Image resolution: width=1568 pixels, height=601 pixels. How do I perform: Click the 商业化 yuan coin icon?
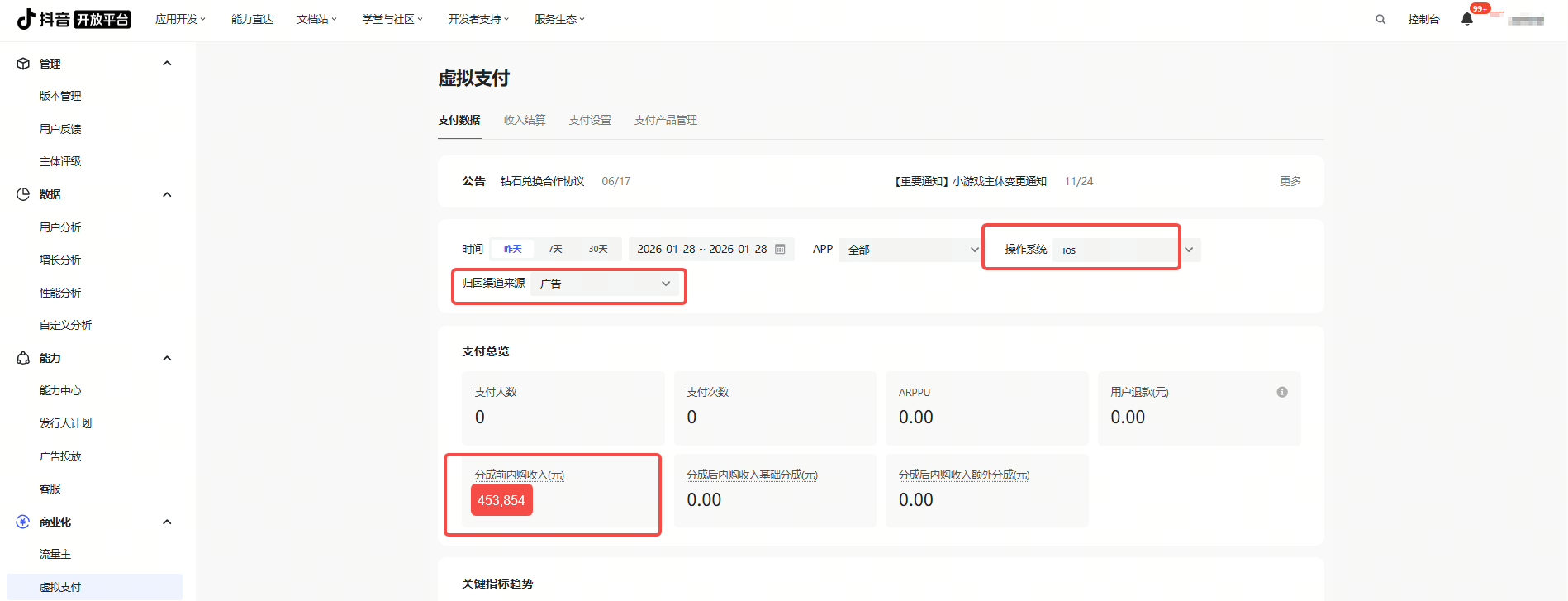[23, 522]
